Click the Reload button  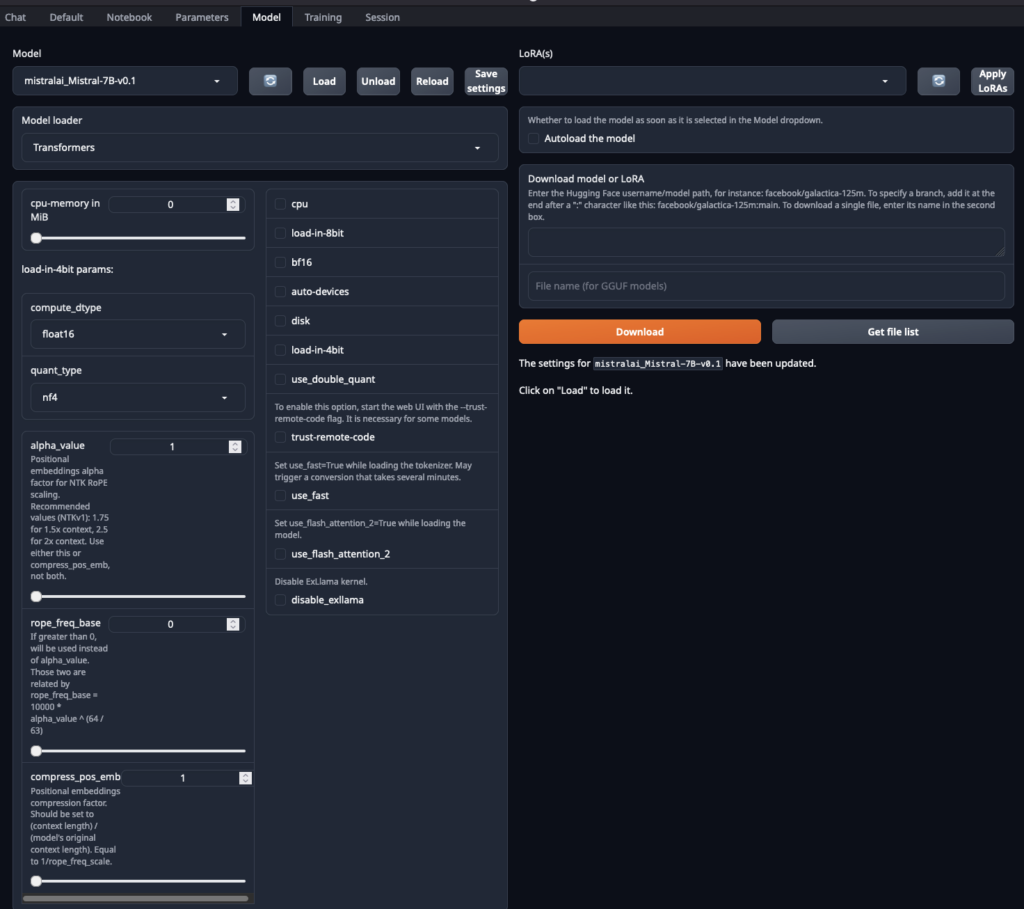(432, 81)
